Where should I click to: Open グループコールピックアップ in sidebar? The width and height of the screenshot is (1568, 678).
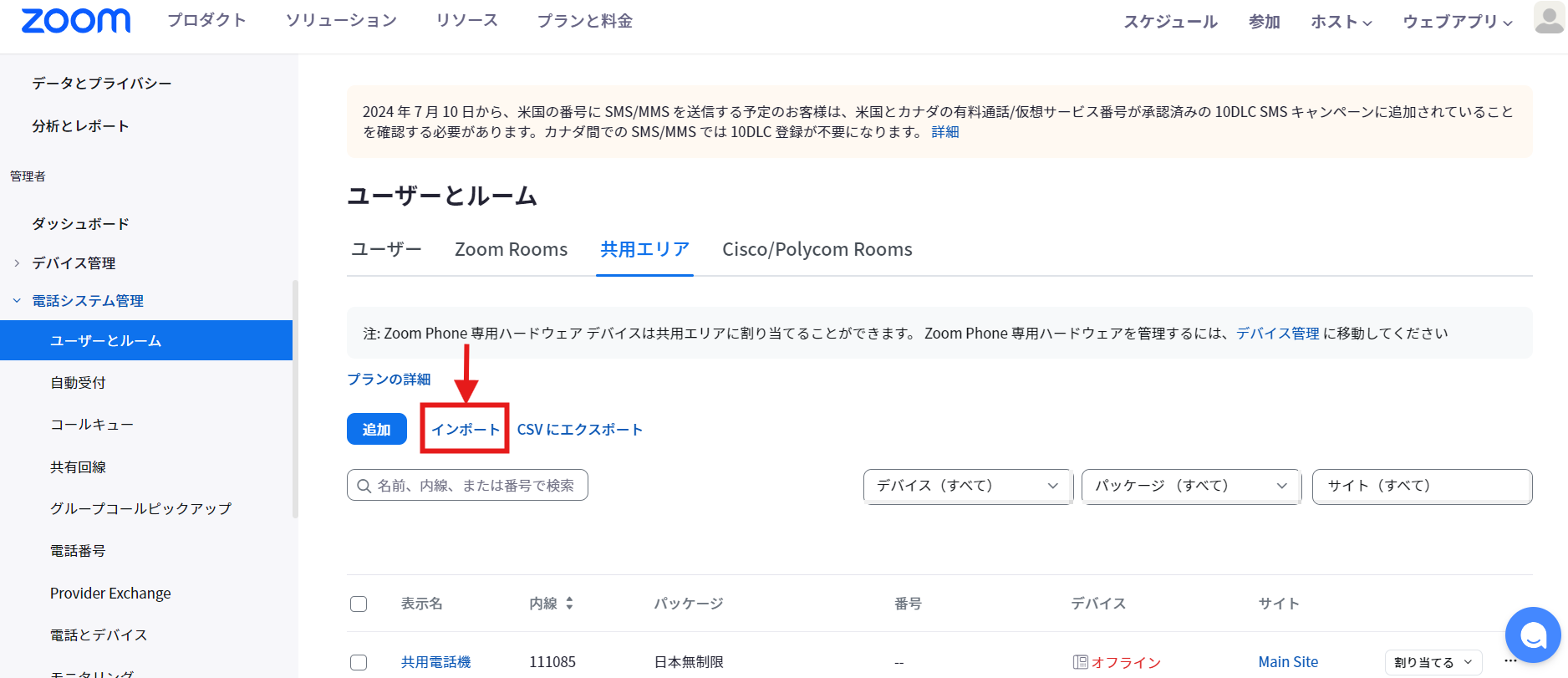(x=140, y=508)
